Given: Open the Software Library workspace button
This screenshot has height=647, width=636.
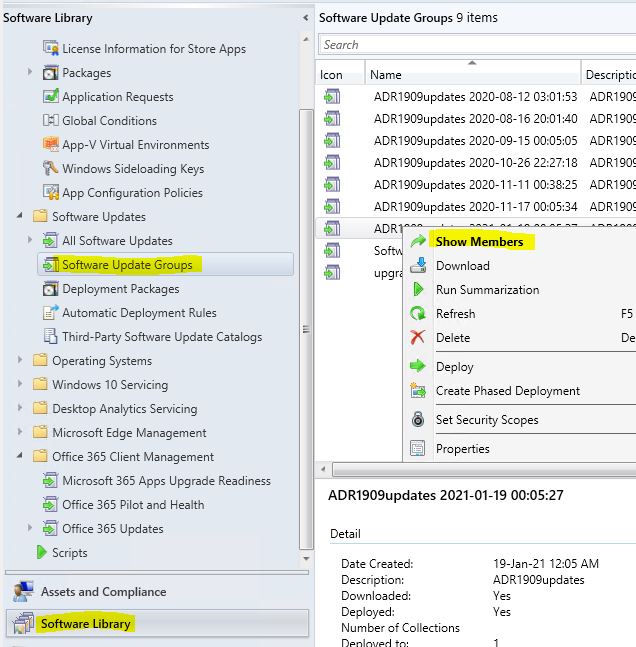Looking at the screenshot, I should [157, 623].
